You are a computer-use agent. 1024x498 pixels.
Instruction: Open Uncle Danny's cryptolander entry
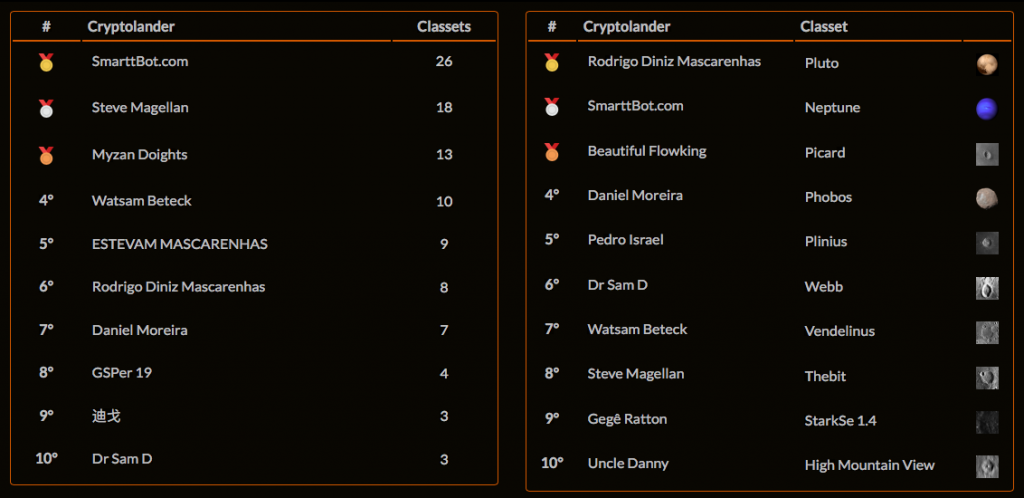(x=628, y=463)
